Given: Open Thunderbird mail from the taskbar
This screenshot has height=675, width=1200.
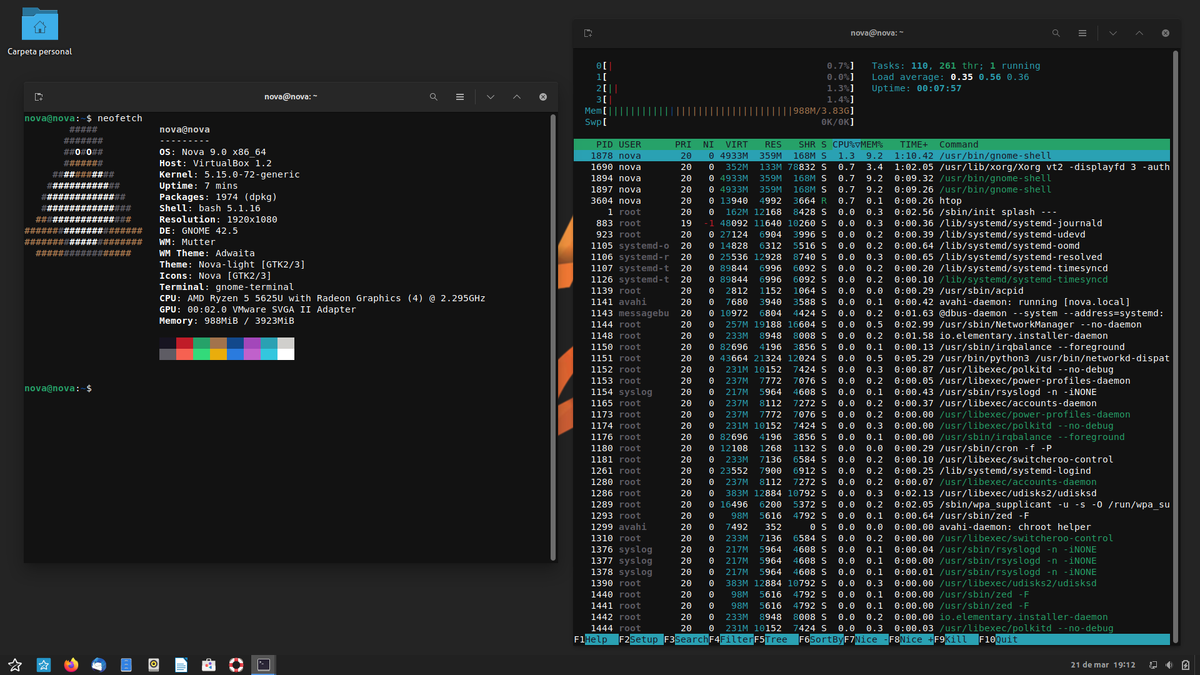Looking at the screenshot, I should coord(98,664).
